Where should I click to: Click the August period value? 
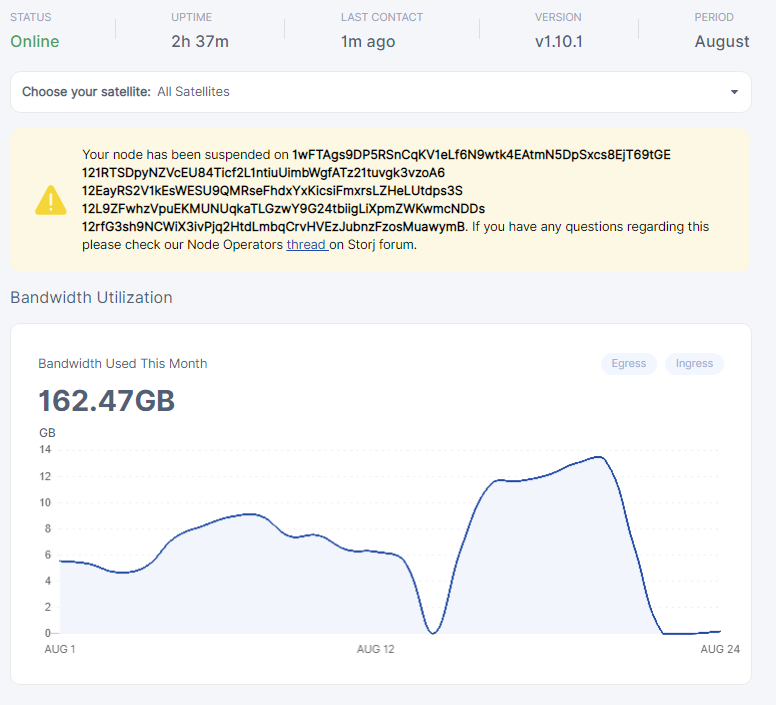(722, 42)
